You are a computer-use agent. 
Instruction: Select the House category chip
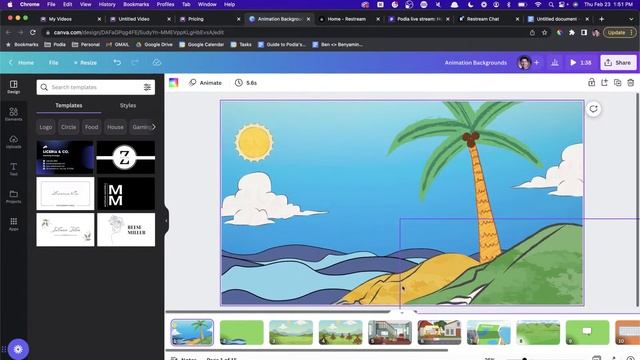pos(115,127)
